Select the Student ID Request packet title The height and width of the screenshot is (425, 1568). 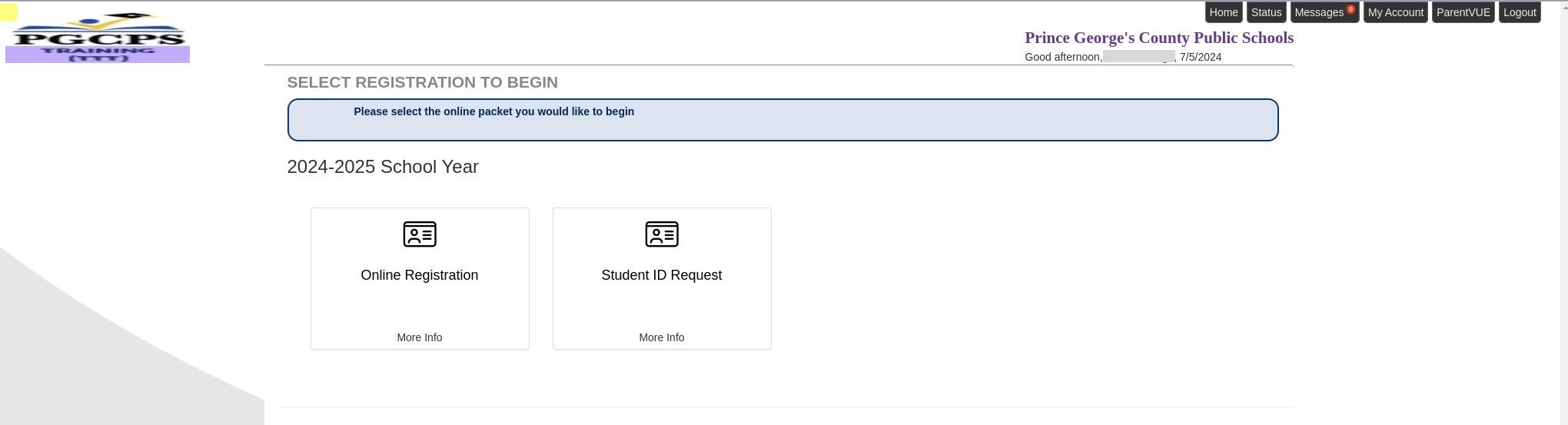click(662, 275)
